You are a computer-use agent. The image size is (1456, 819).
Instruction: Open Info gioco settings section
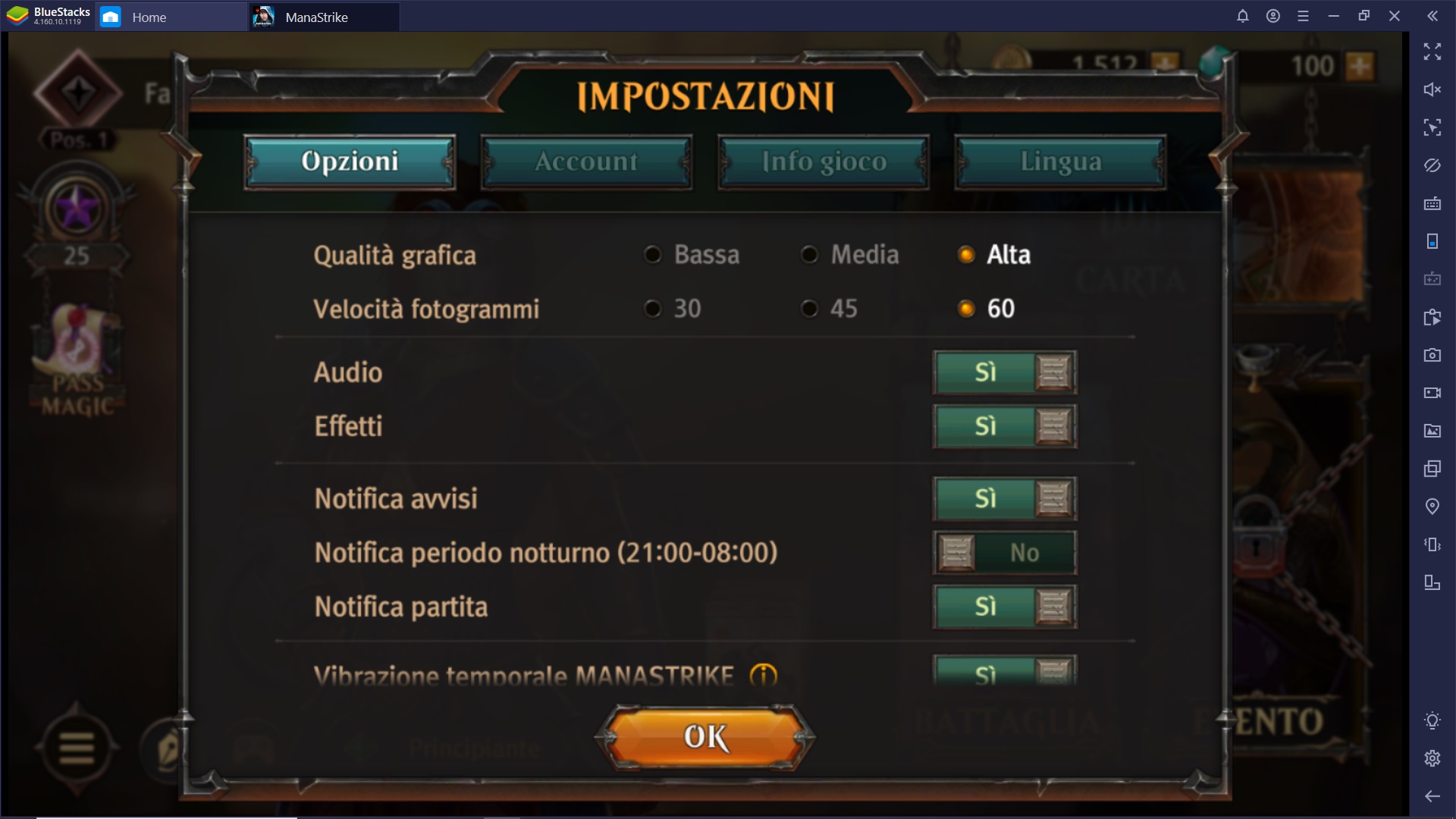click(823, 161)
